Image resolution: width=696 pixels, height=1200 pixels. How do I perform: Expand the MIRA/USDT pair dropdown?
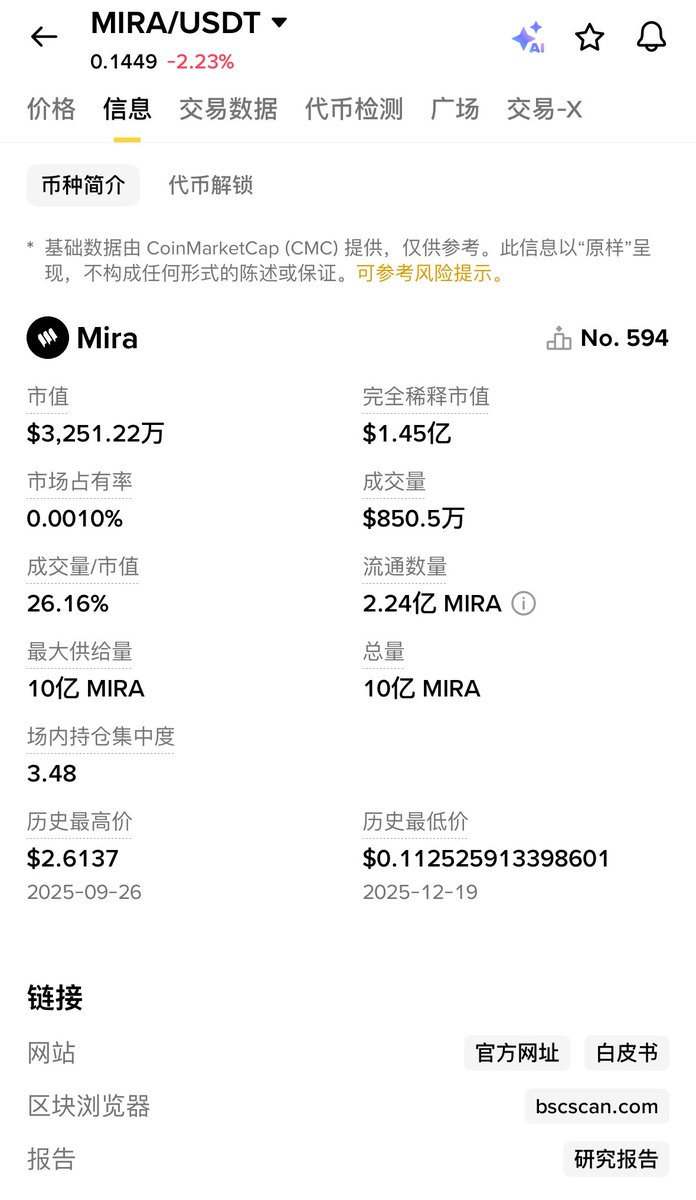click(279, 22)
